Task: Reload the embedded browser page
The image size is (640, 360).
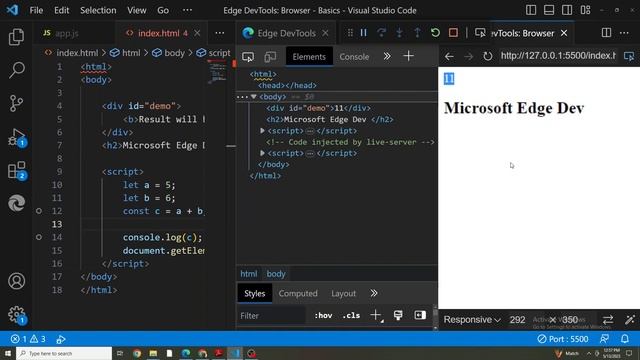Action: click(x=487, y=56)
